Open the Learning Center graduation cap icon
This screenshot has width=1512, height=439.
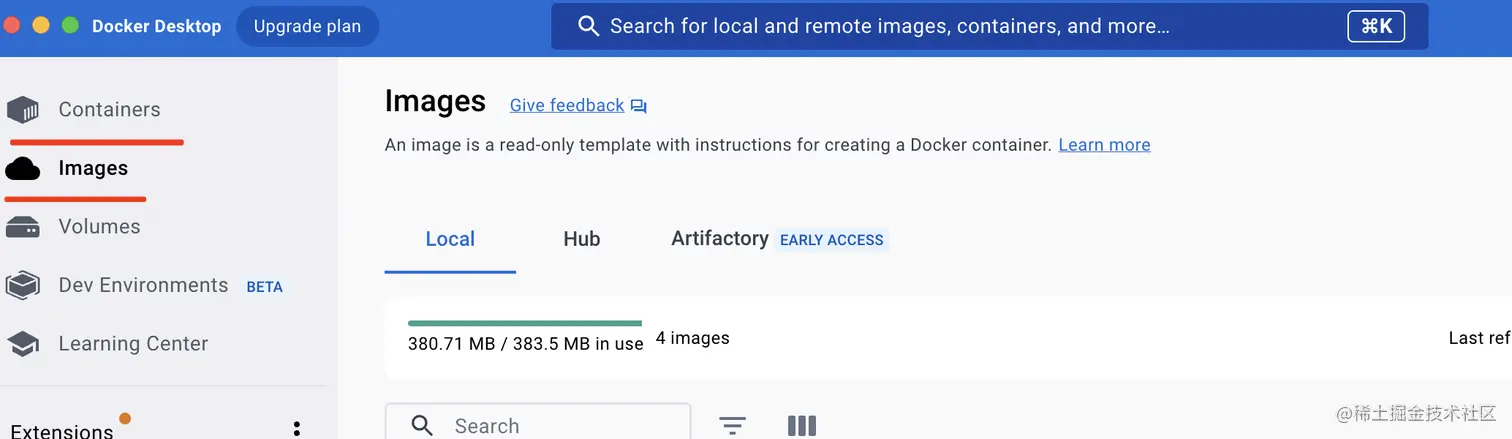pyautogui.click(x=22, y=344)
